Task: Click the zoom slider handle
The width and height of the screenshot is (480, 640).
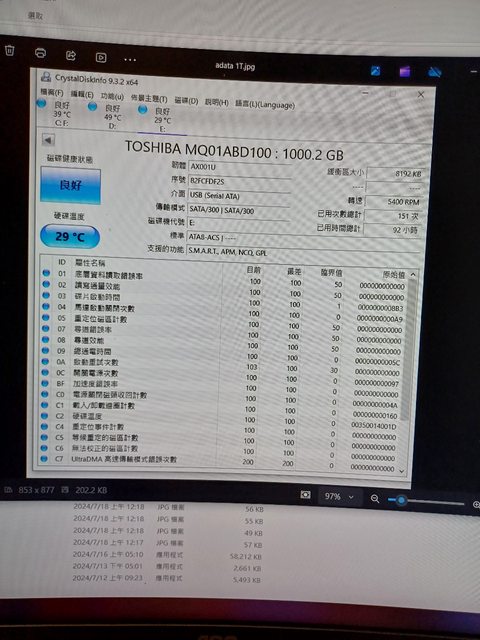Action: pos(401,500)
